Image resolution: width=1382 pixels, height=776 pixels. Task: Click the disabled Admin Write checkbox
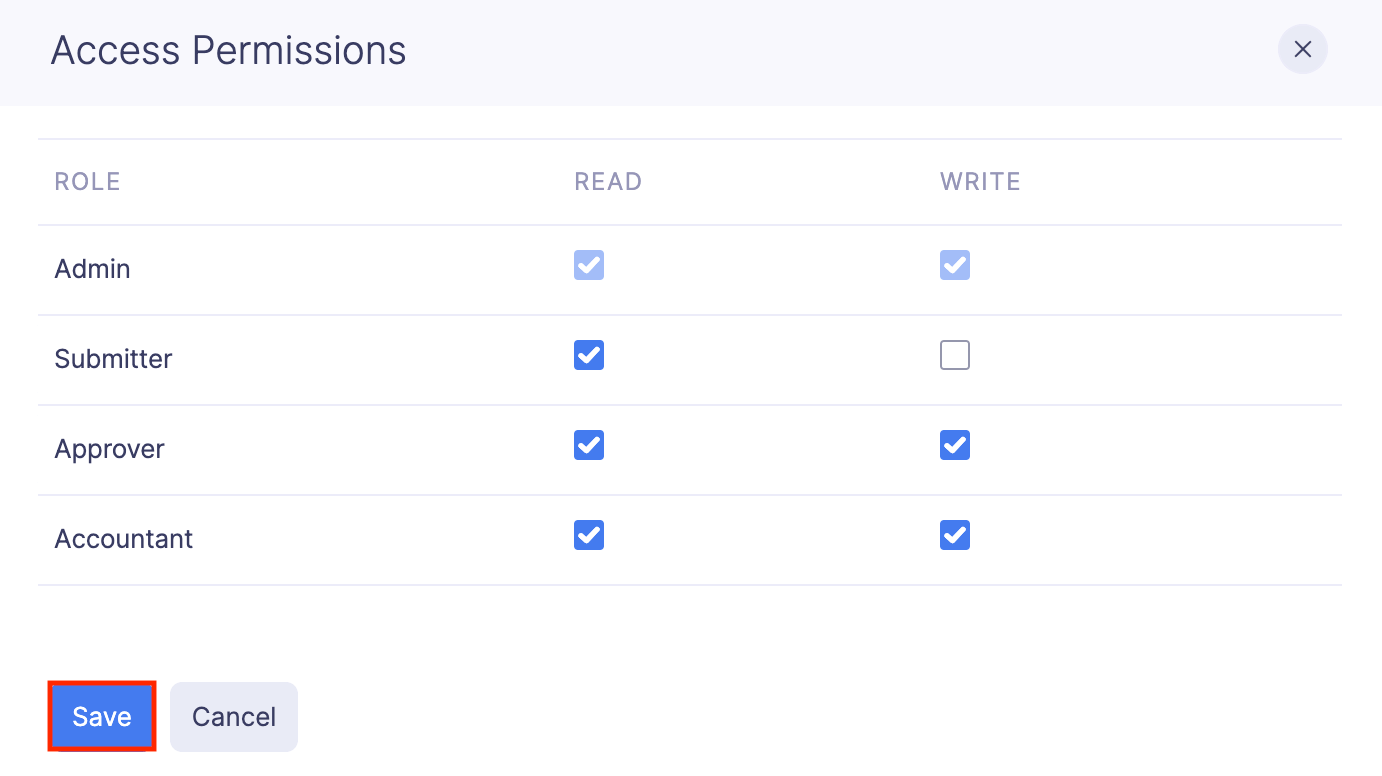pyautogui.click(x=955, y=265)
